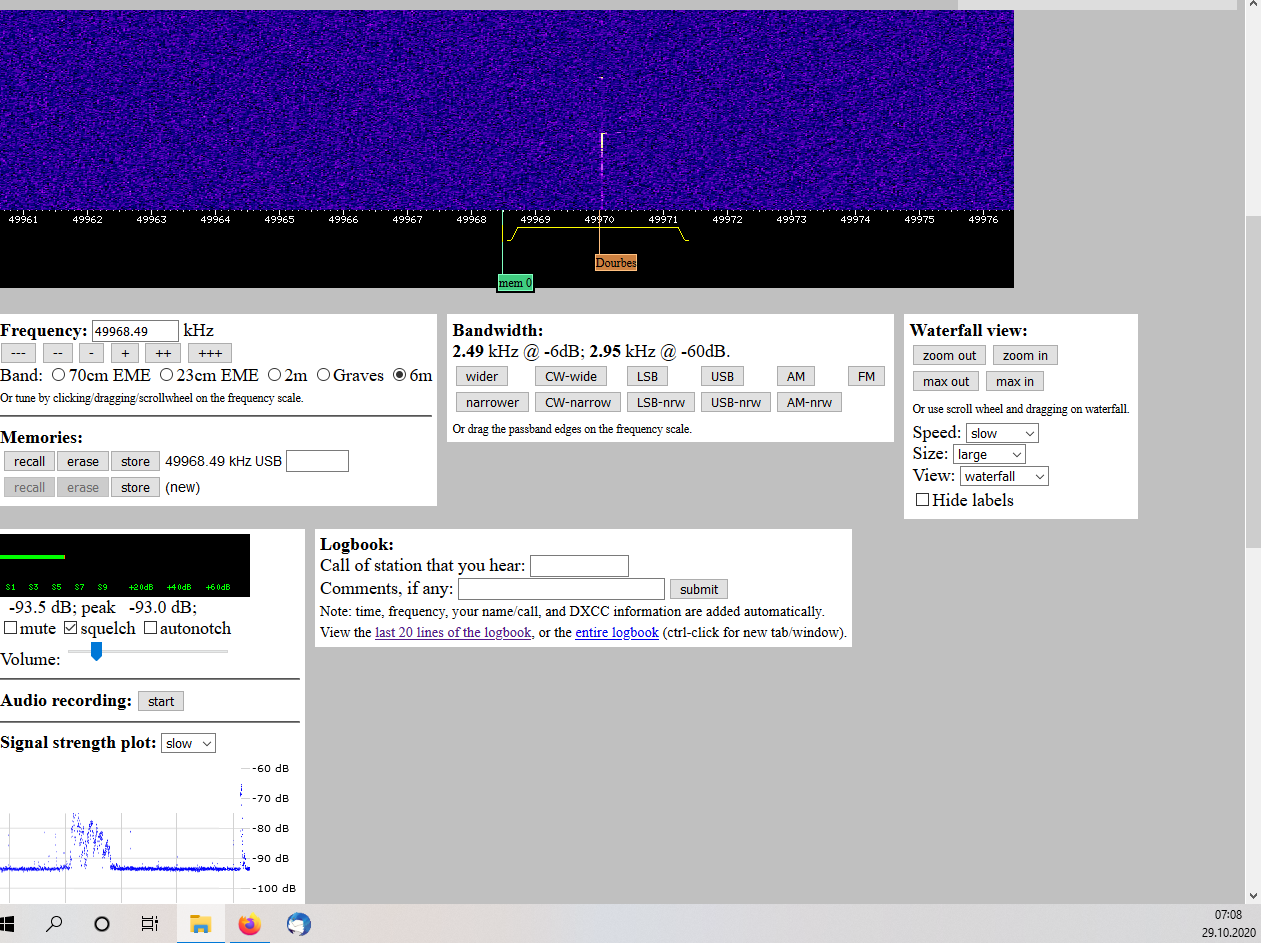1261x943 pixels.
Task: Tick the Hide labels checkbox
Action: point(922,499)
